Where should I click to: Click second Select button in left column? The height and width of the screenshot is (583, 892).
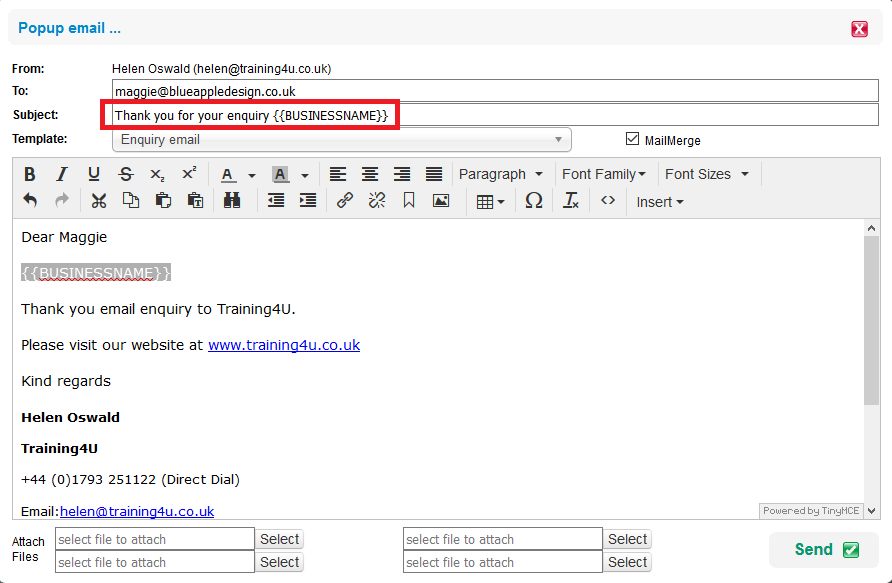click(x=279, y=562)
